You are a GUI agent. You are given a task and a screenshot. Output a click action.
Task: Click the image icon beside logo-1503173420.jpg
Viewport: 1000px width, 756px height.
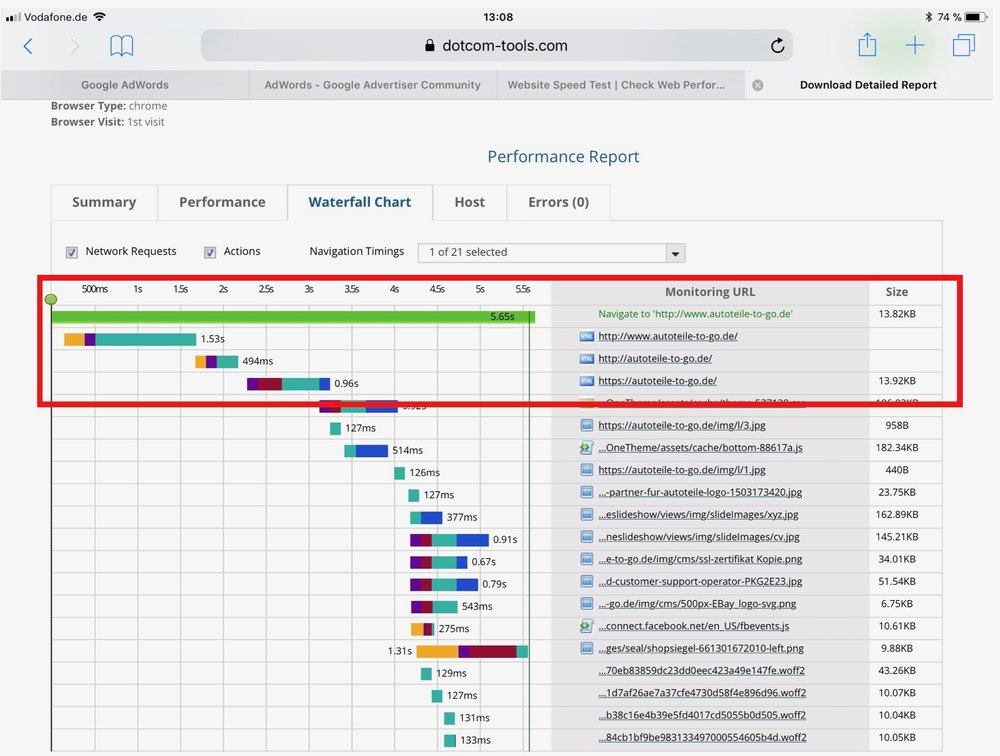587,492
